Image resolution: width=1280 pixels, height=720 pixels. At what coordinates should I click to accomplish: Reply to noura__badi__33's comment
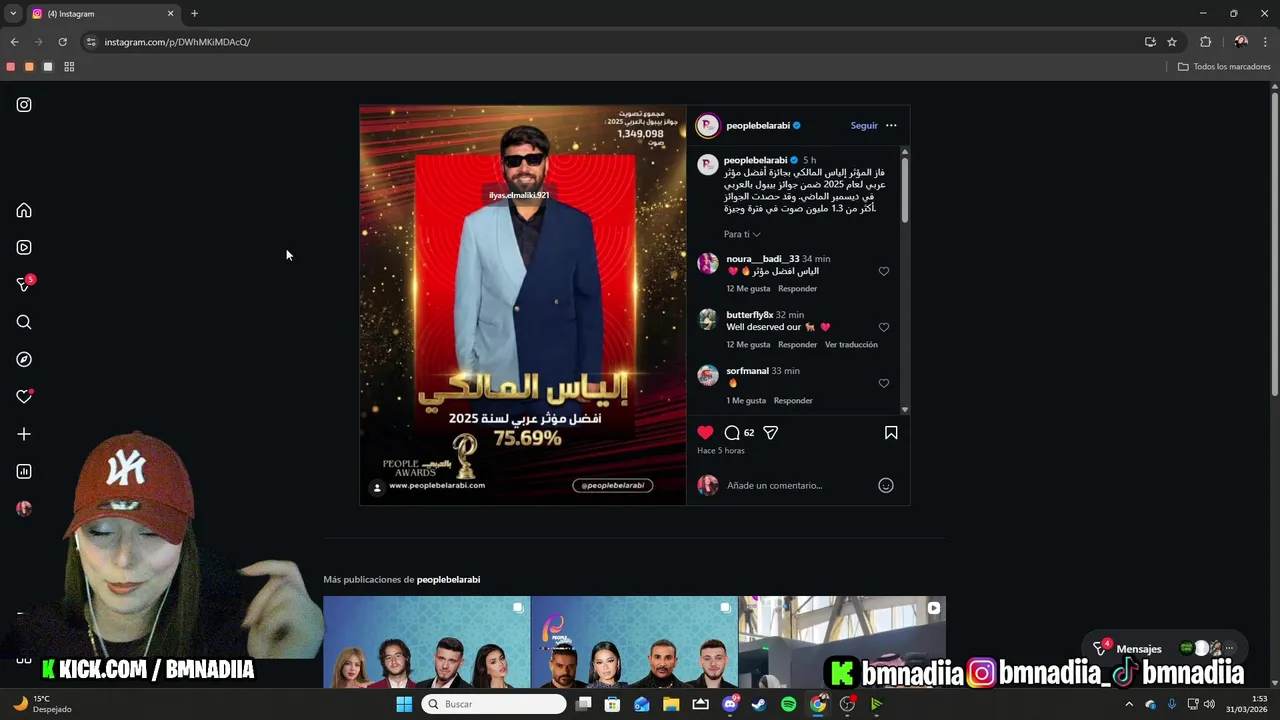[x=797, y=289]
